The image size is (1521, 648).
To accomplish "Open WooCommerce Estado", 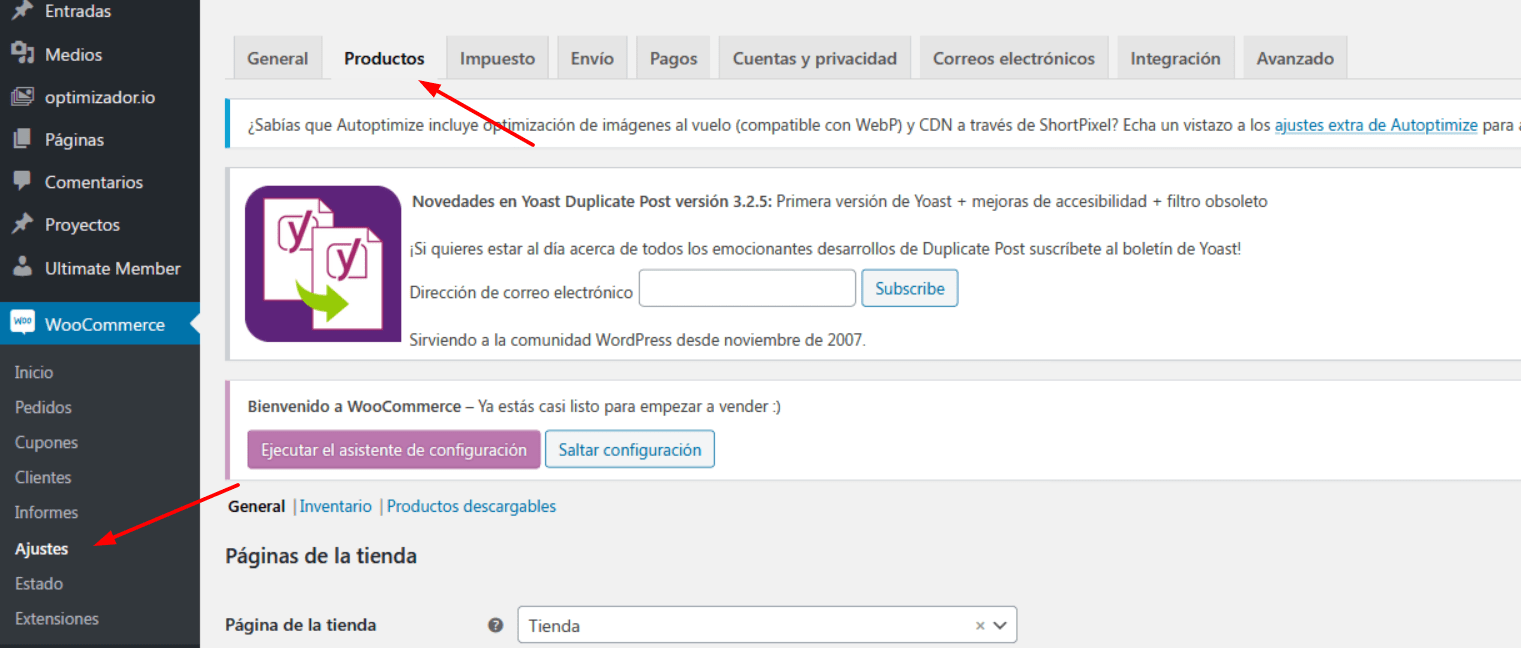I will pos(39,583).
